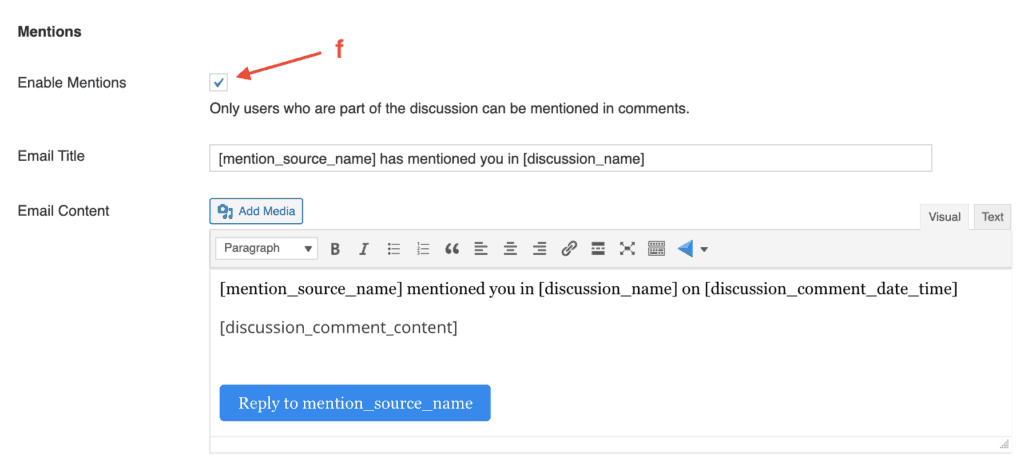Align text to the right

[x=540, y=249]
